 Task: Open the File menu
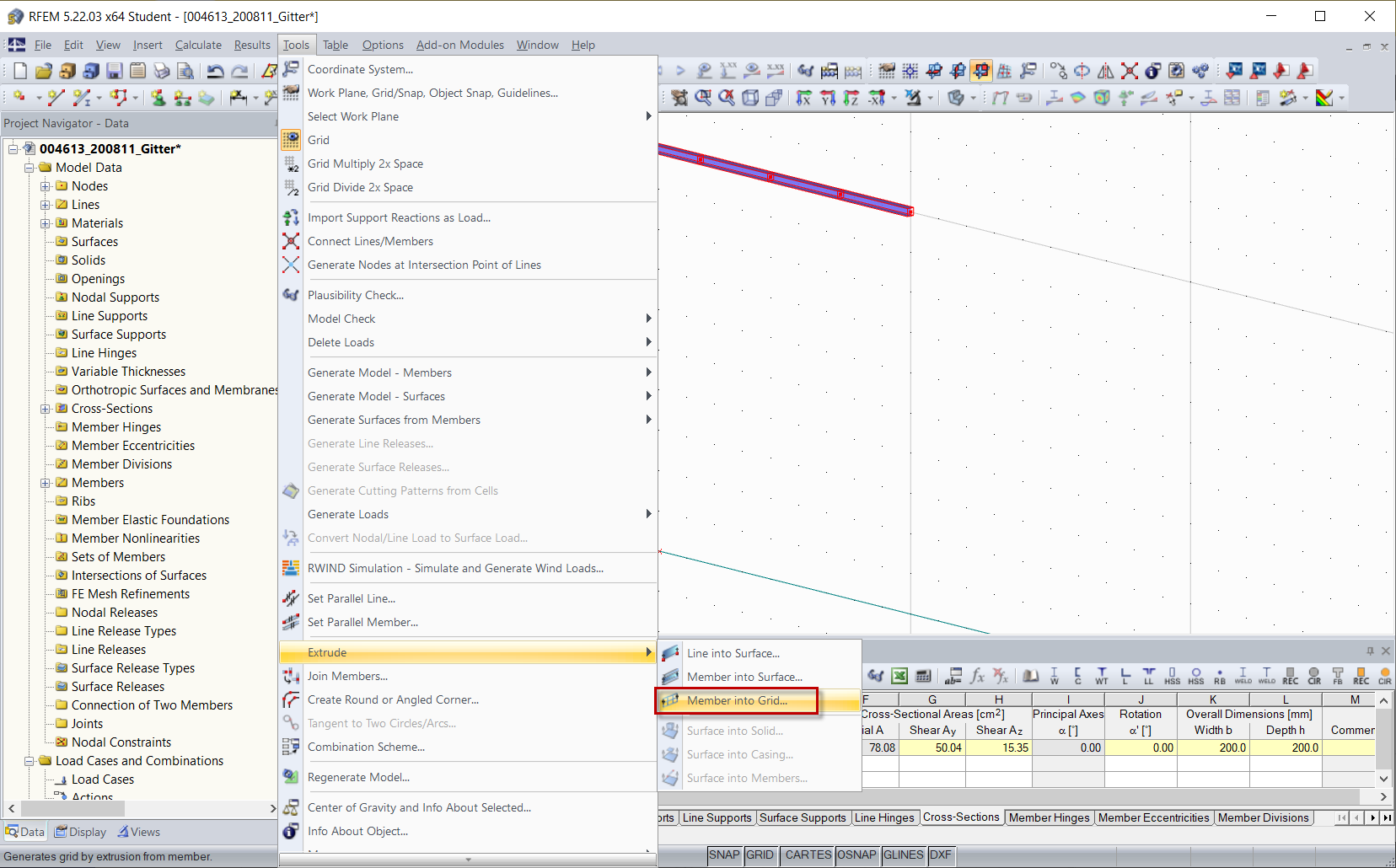click(43, 45)
